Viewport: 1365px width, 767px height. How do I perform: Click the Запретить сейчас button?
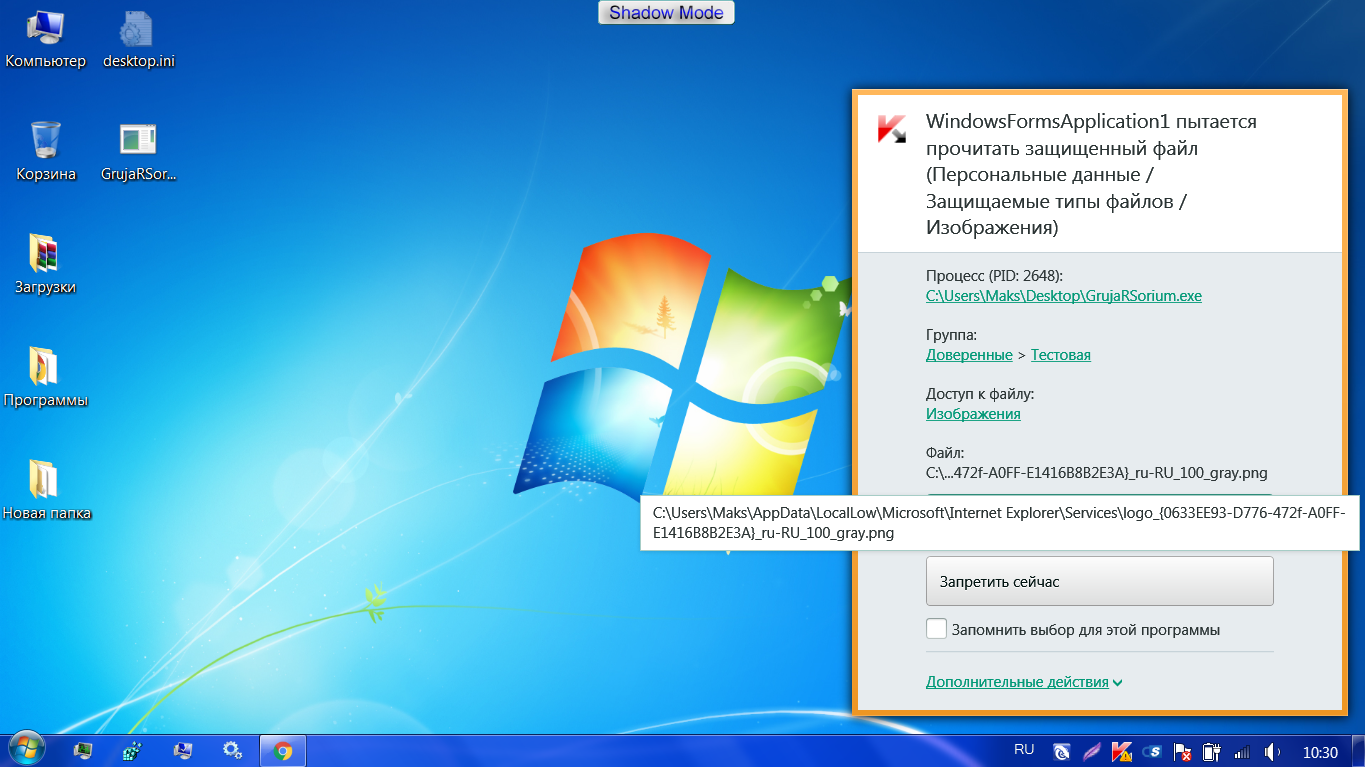coord(1100,581)
